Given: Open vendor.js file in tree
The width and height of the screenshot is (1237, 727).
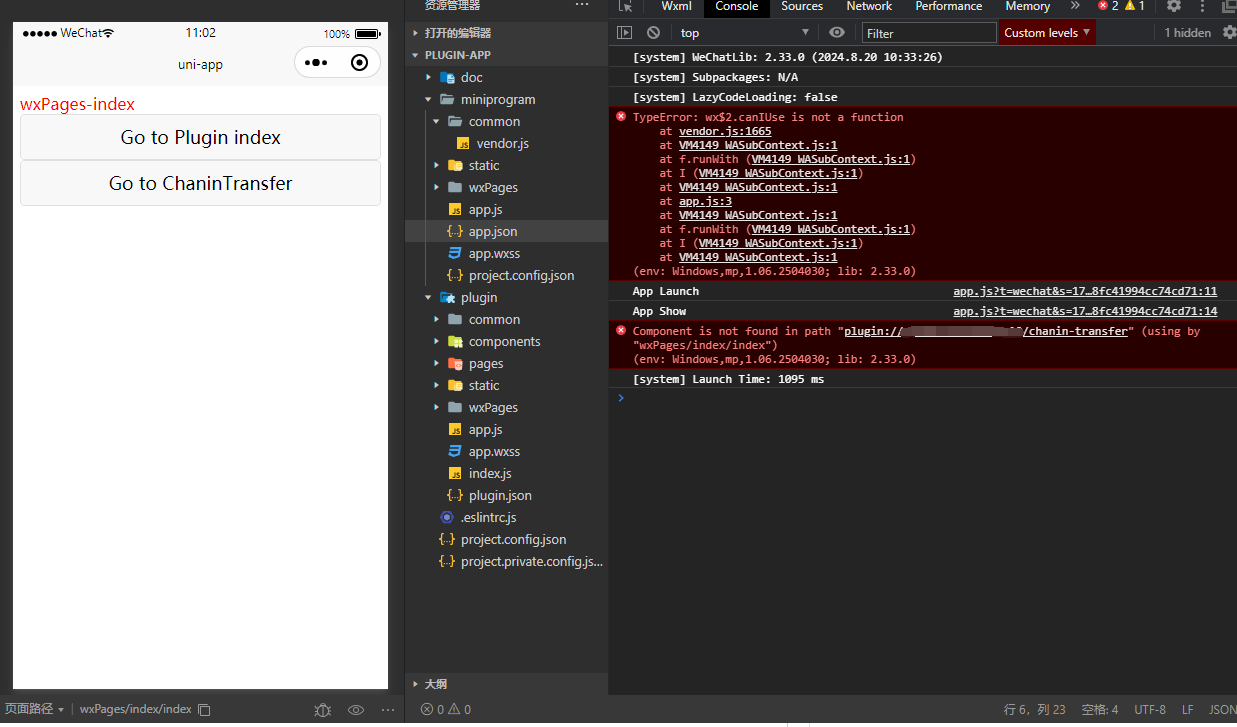Looking at the screenshot, I should coord(502,143).
